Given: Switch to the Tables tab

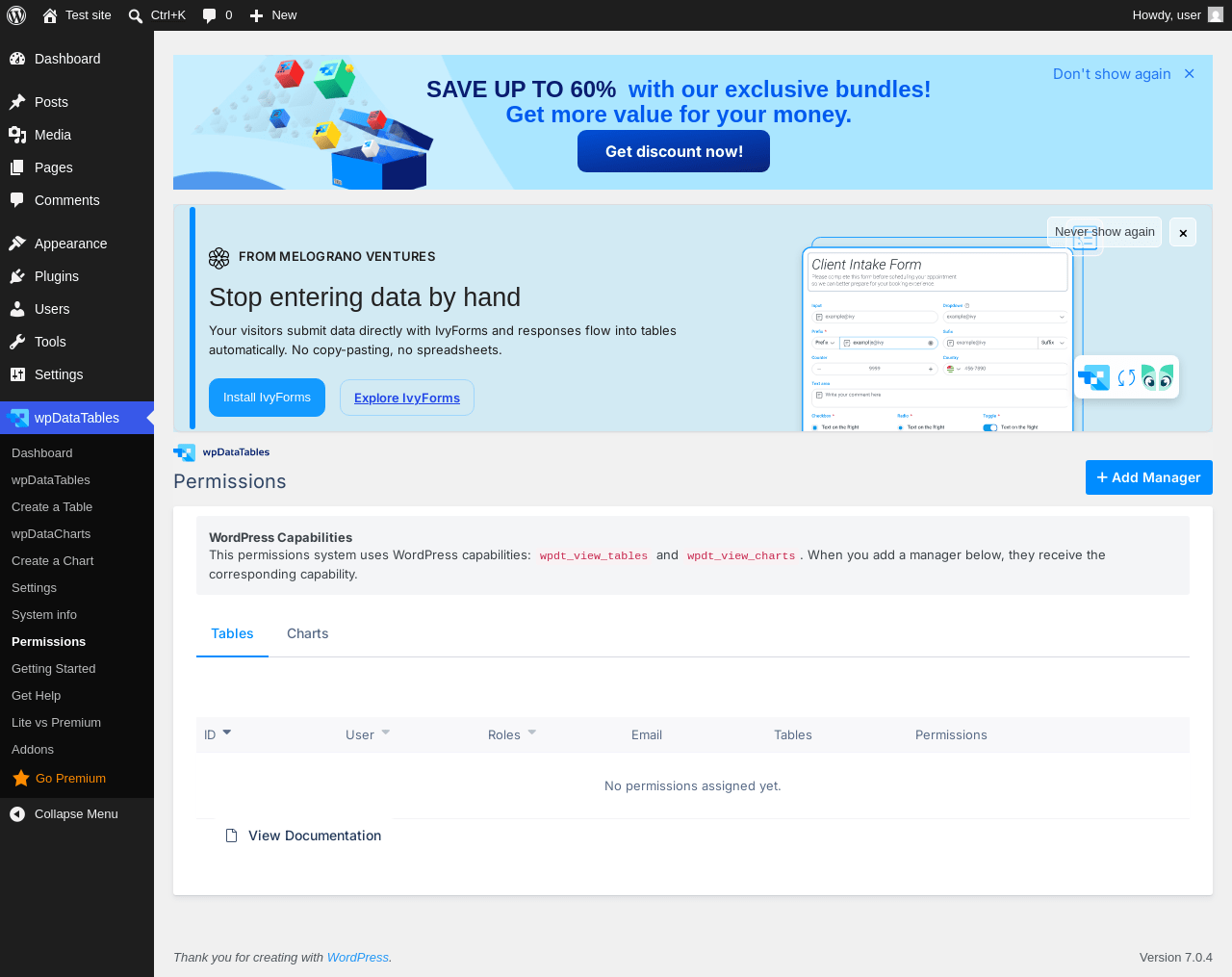Looking at the screenshot, I should click(232, 633).
